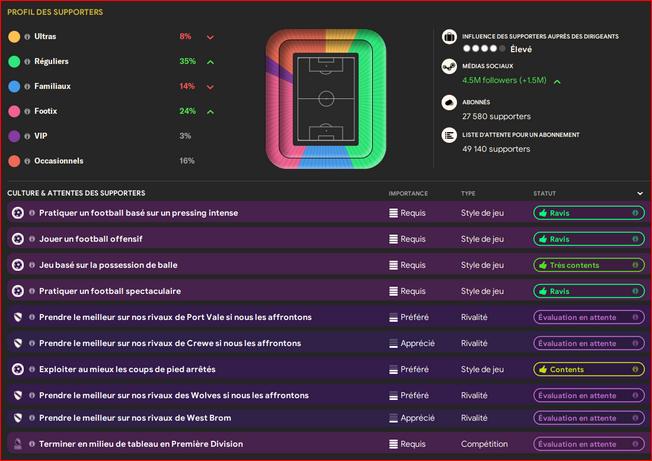Click the green up arrow beside Réguliers

point(210,61)
